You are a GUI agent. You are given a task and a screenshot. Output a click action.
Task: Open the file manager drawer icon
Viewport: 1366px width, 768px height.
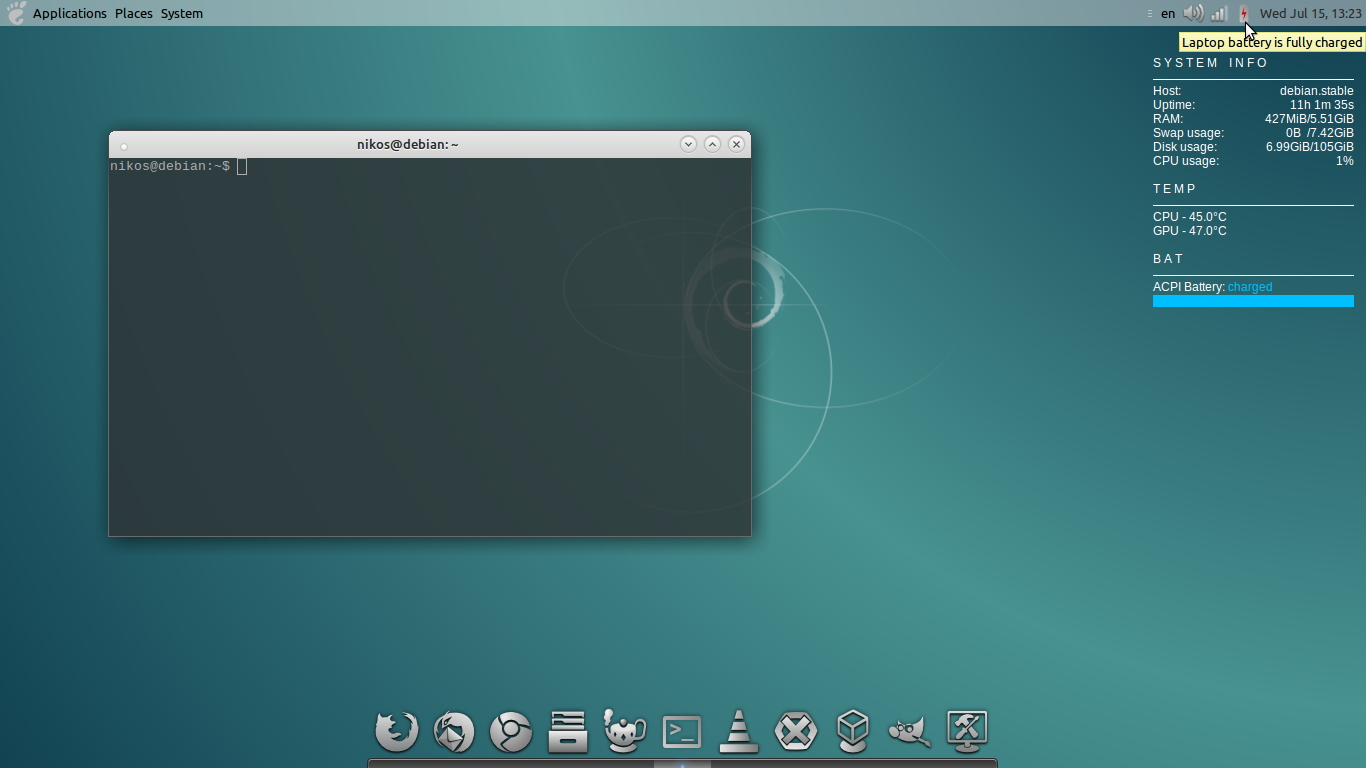567,731
